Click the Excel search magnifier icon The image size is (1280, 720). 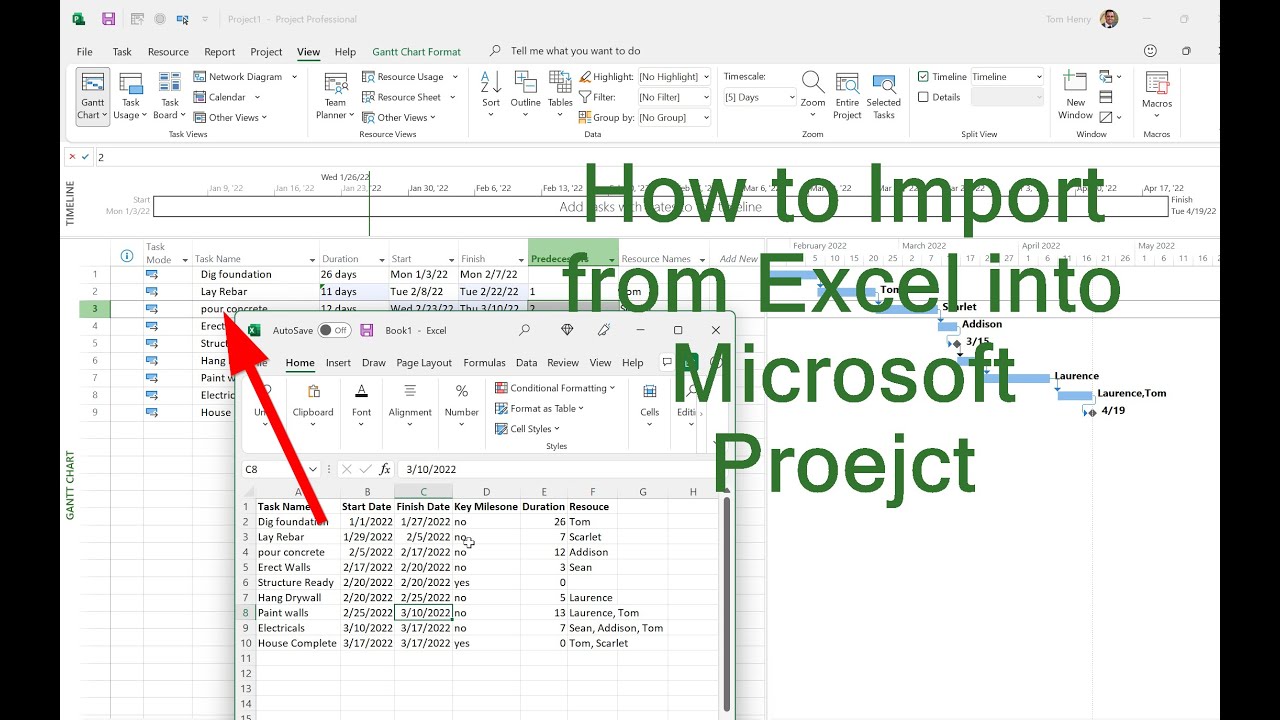(525, 330)
